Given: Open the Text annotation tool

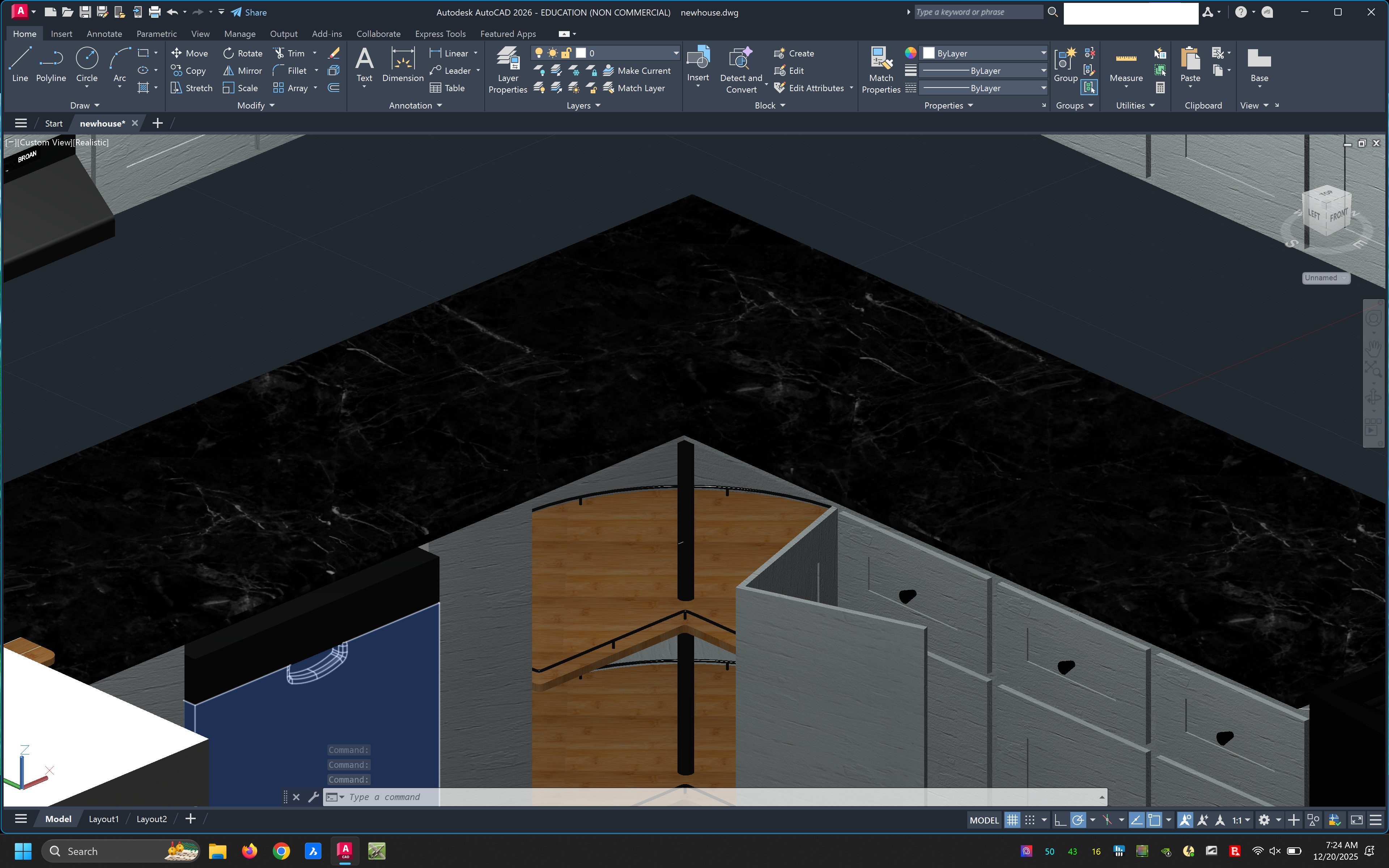Looking at the screenshot, I should tap(365, 64).
